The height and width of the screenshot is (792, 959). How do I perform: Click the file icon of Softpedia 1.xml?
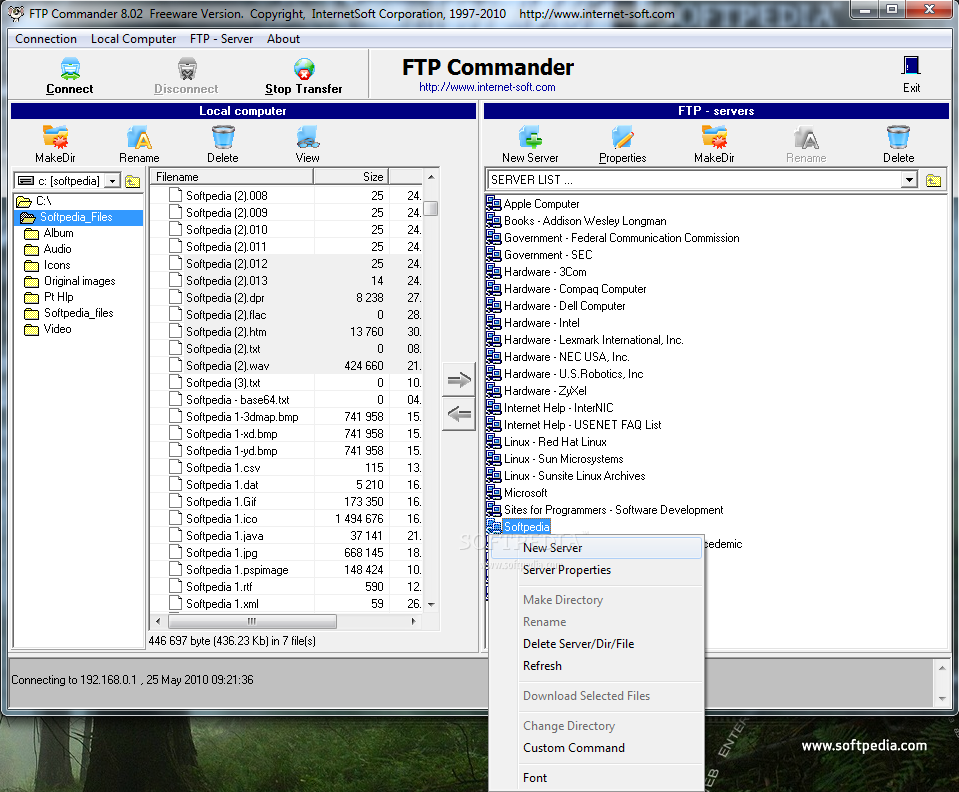[x=176, y=604]
